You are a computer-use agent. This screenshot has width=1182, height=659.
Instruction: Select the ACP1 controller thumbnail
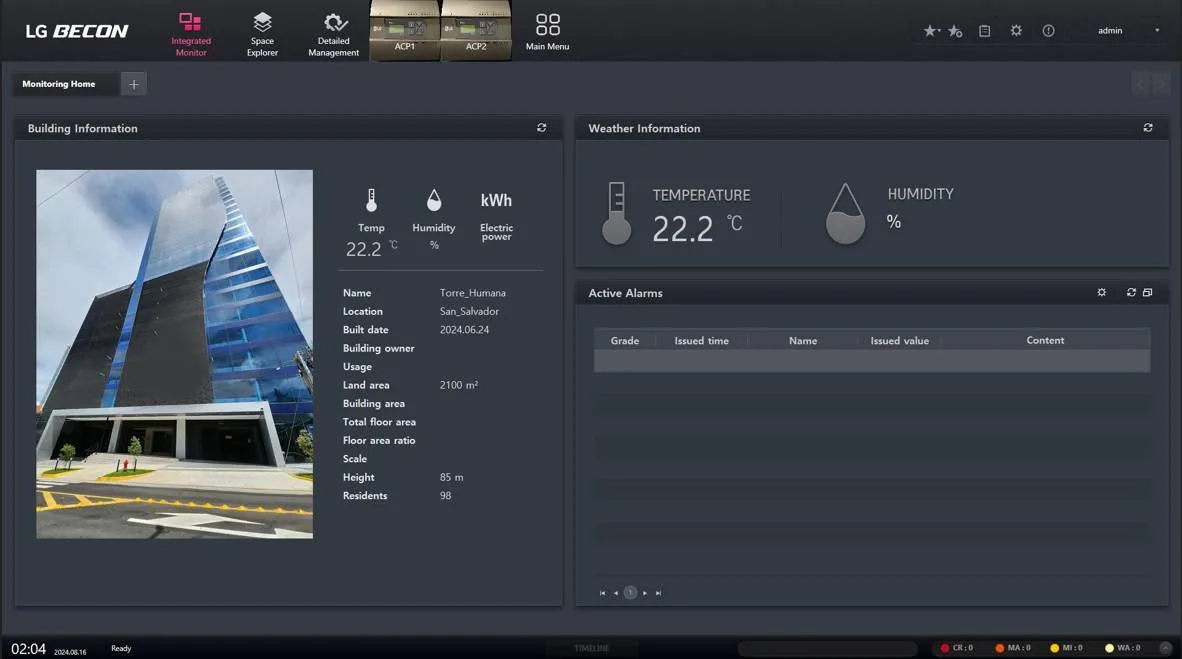tap(405, 30)
